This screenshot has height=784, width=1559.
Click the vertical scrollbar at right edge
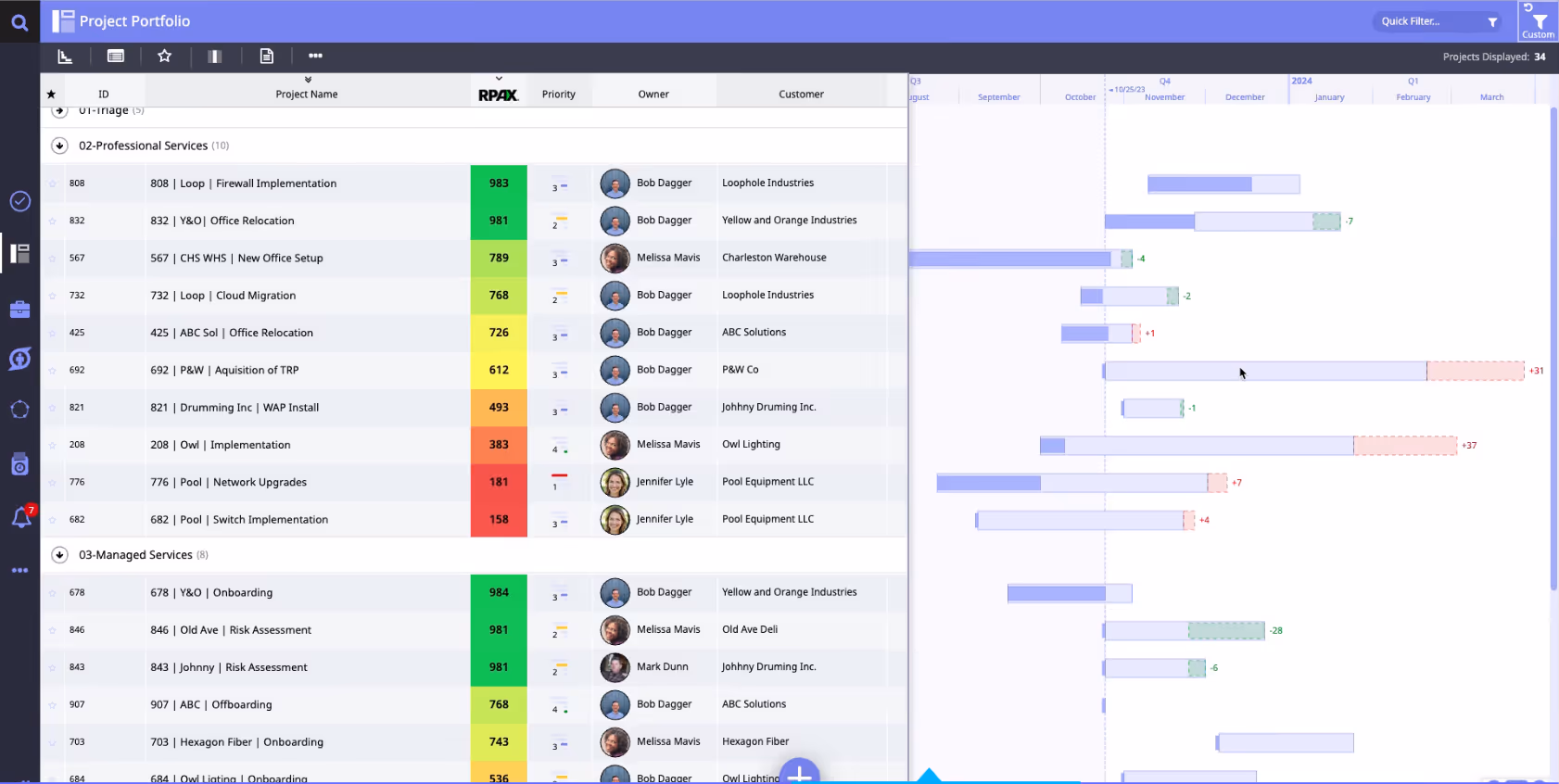[x=1553, y=348]
